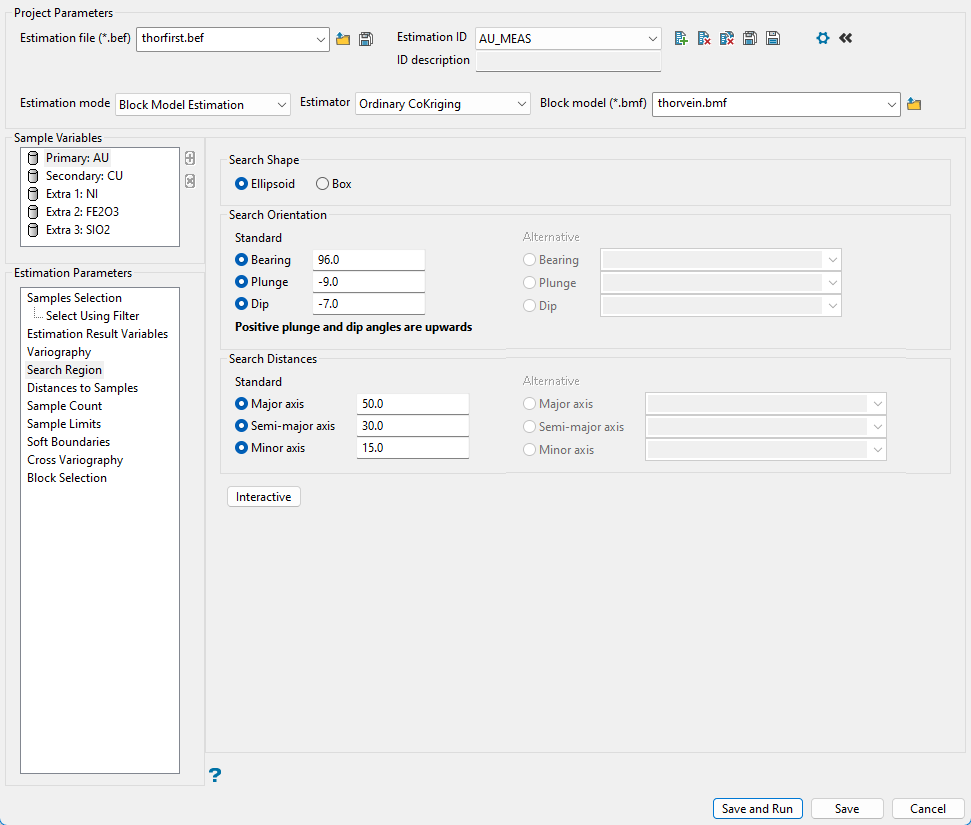Click the add new estimation ID icon

click(x=681, y=39)
